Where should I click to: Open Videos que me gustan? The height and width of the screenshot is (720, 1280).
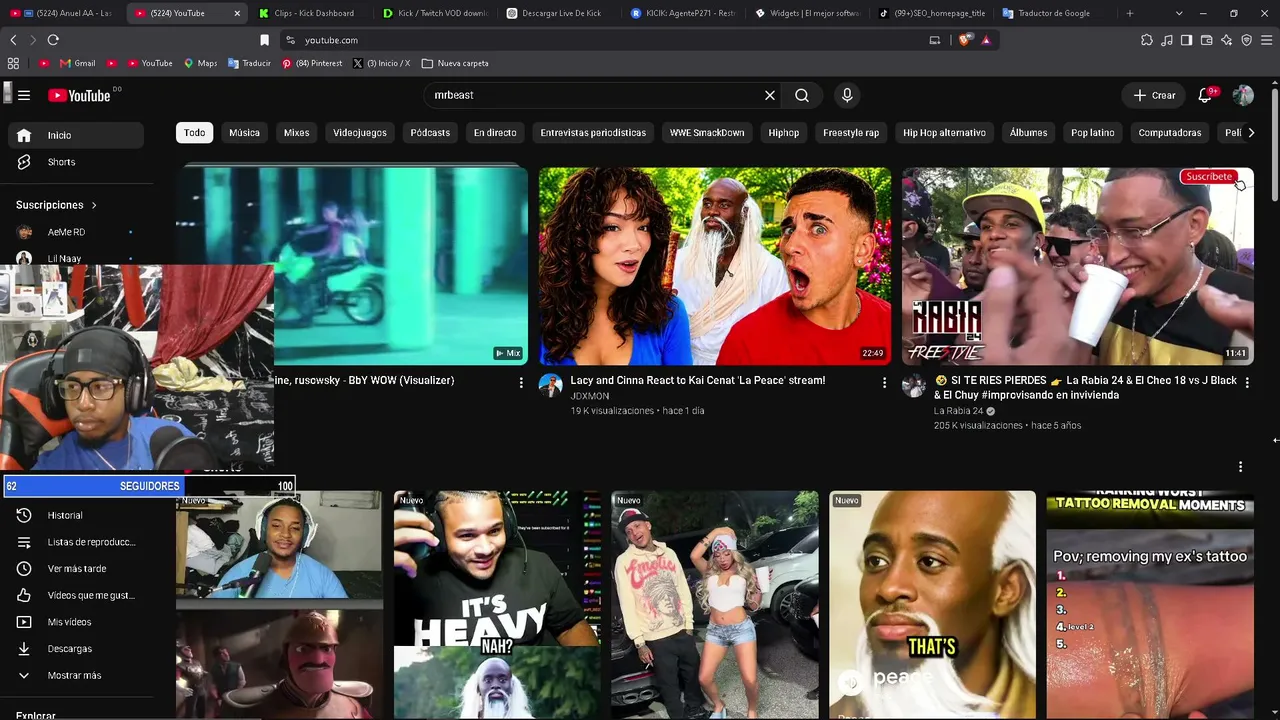click(76, 595)
